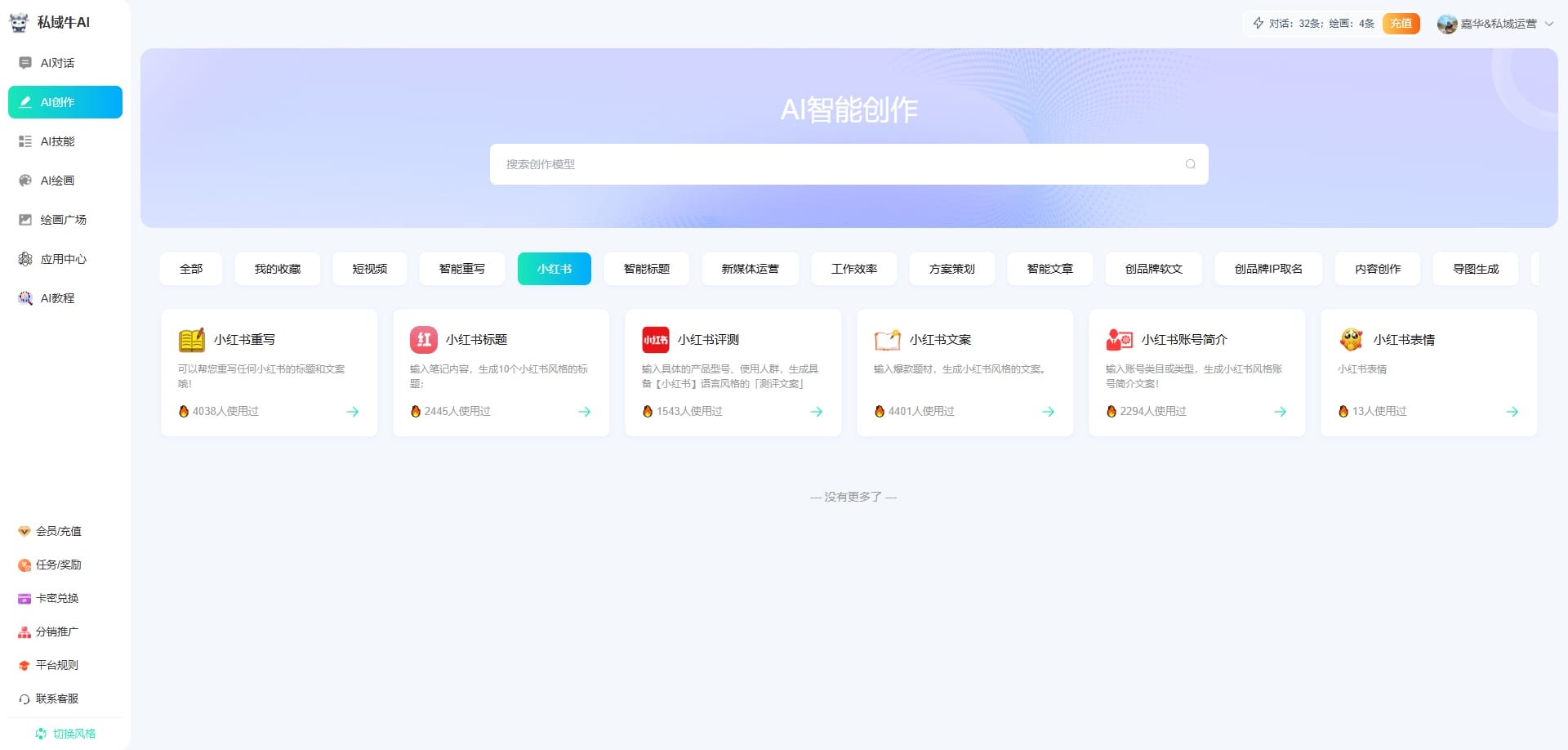Select the 智能重写 category tab
Viewport: 1568px width, 750px height.
pyautogui.click(x=462, y=269)
